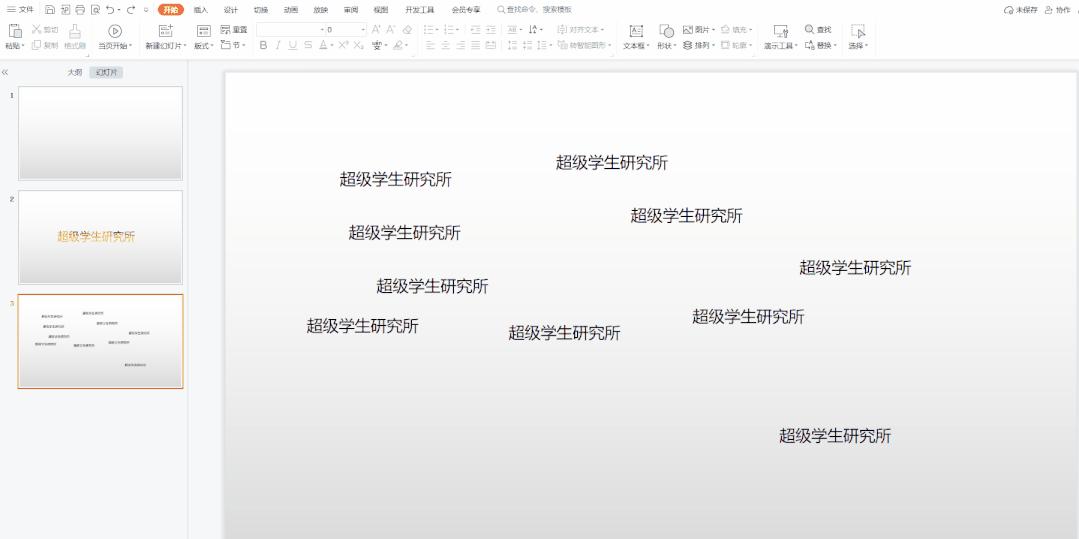Image resolution: width=1079 pixels, height=539 pixels.
Task: Undo the last action
Action: pos(110,10)
